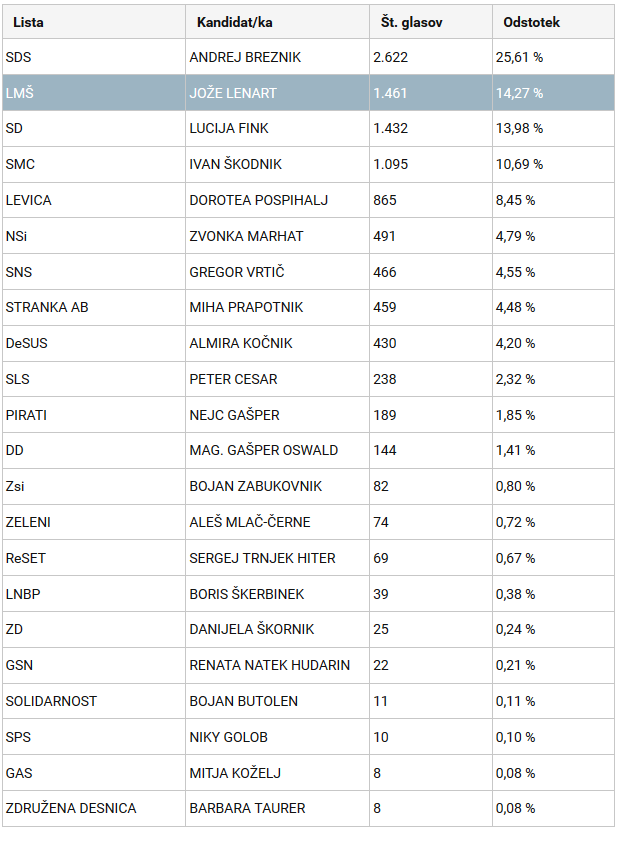Select candidate LUCIJA FINK
The width and height of the screenshot is (623, 841).
(x=229, y=129)
